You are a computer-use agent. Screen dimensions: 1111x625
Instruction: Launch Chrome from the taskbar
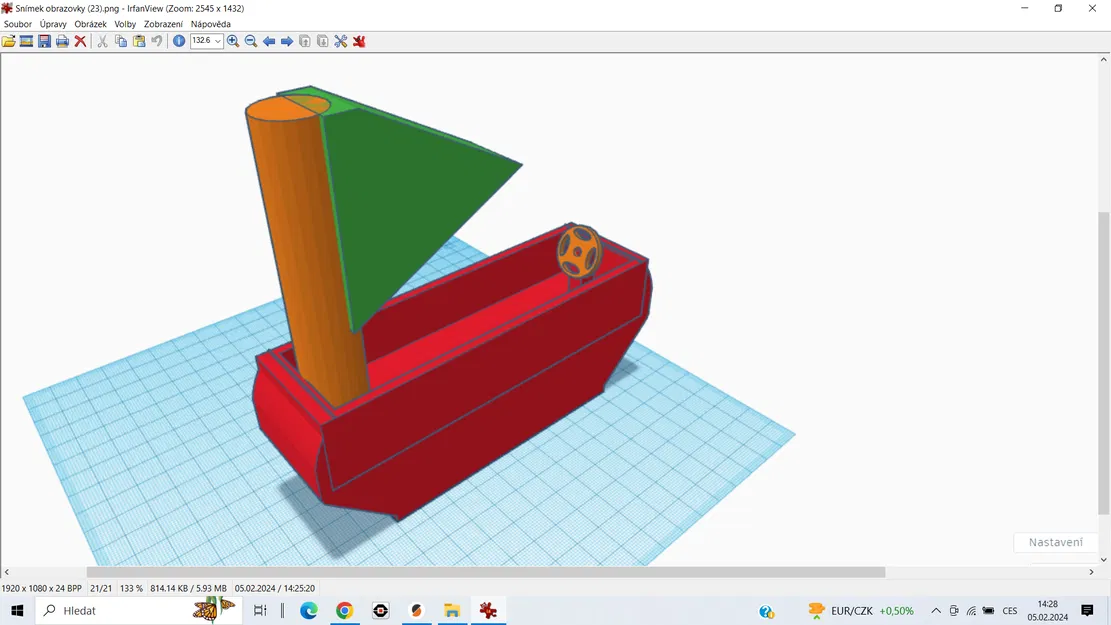(x=344, y=610)
